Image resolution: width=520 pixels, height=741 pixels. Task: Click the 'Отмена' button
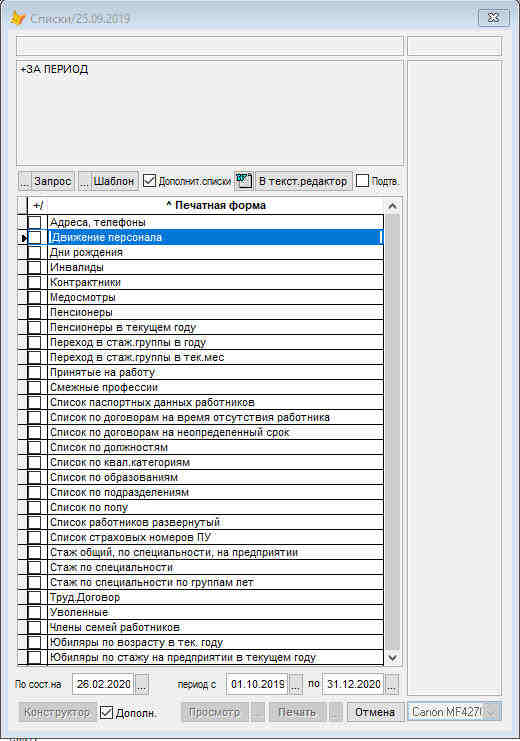(375, 712)
